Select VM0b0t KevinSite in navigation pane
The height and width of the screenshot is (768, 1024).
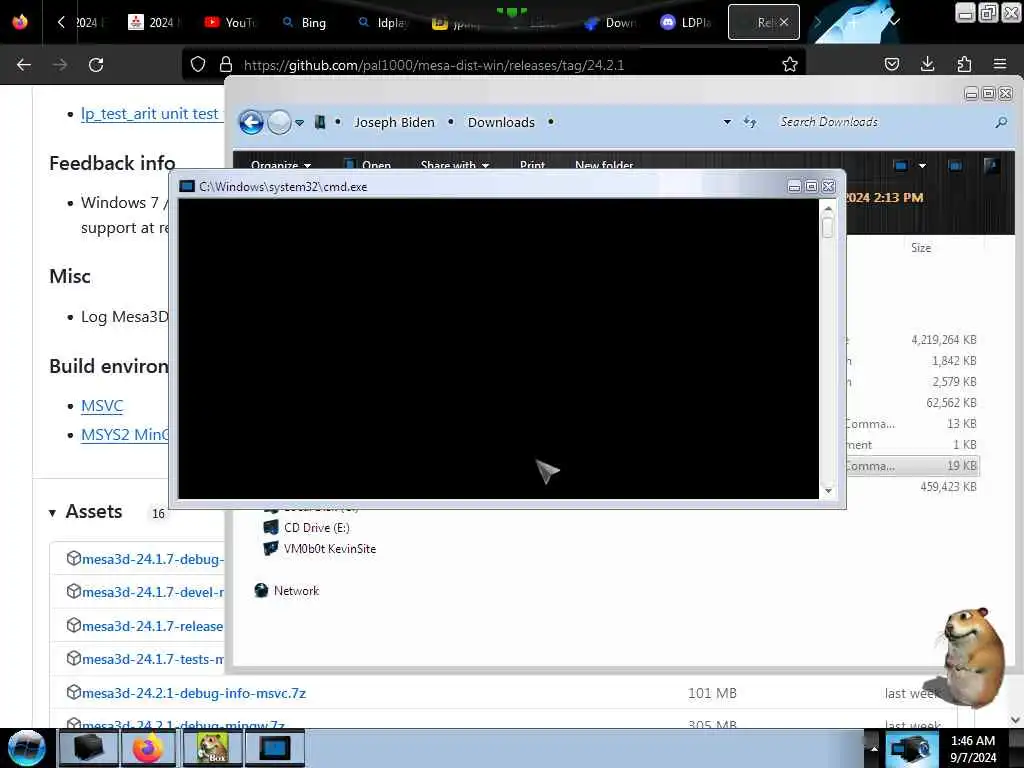320,549
